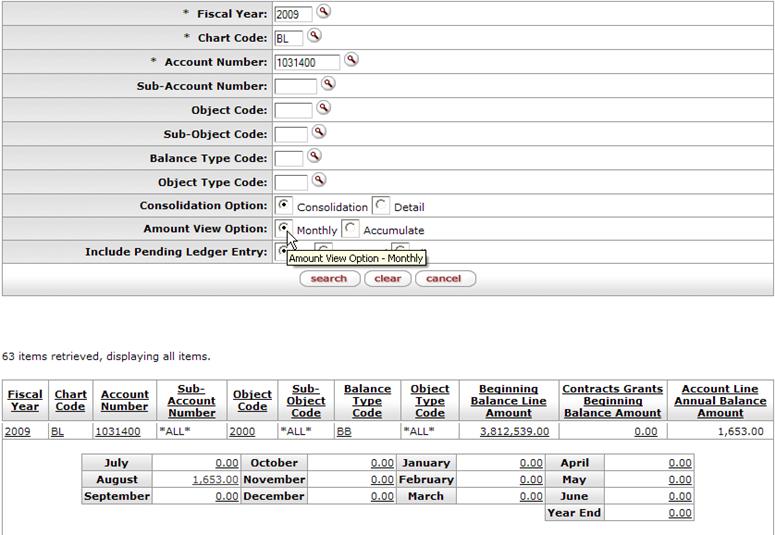The height and width of the screenshot is (535, 775).
Task: Select the Monthly amount view option
Action: click(x=284, y=228)
